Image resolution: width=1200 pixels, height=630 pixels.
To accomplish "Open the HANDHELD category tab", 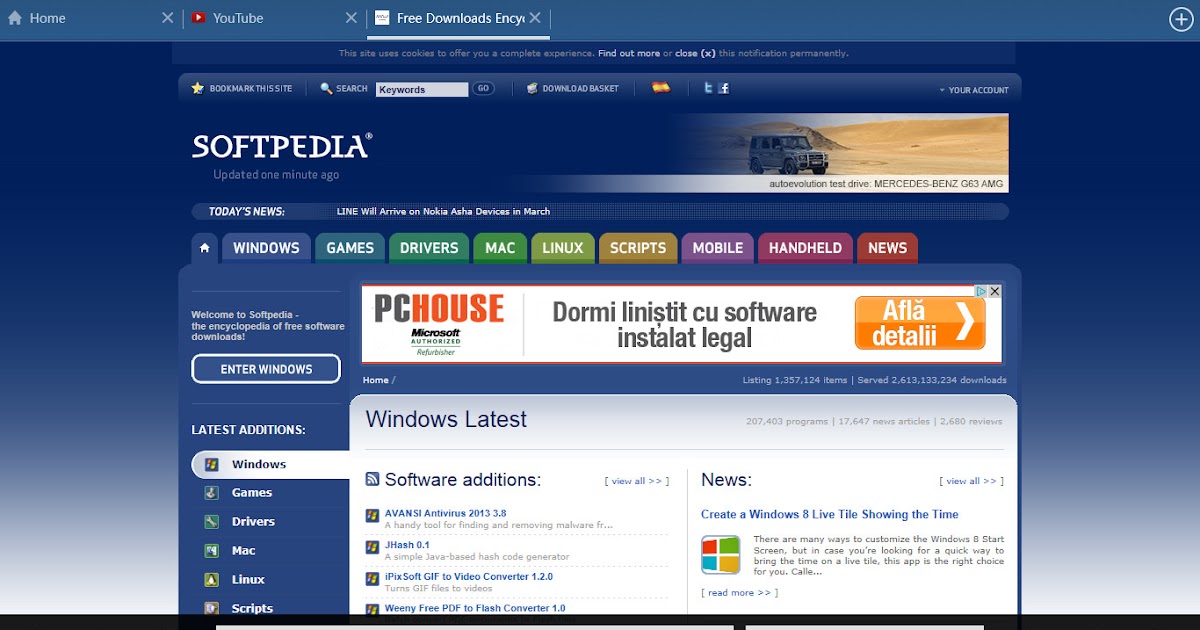I will [x=805, y=248].
